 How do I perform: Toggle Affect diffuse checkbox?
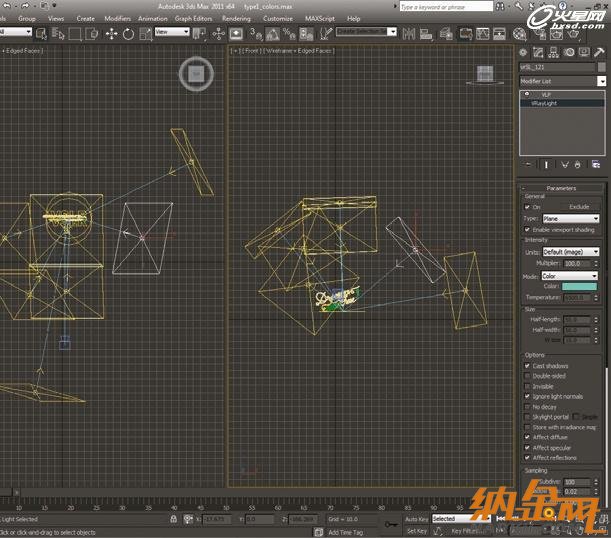527,437
